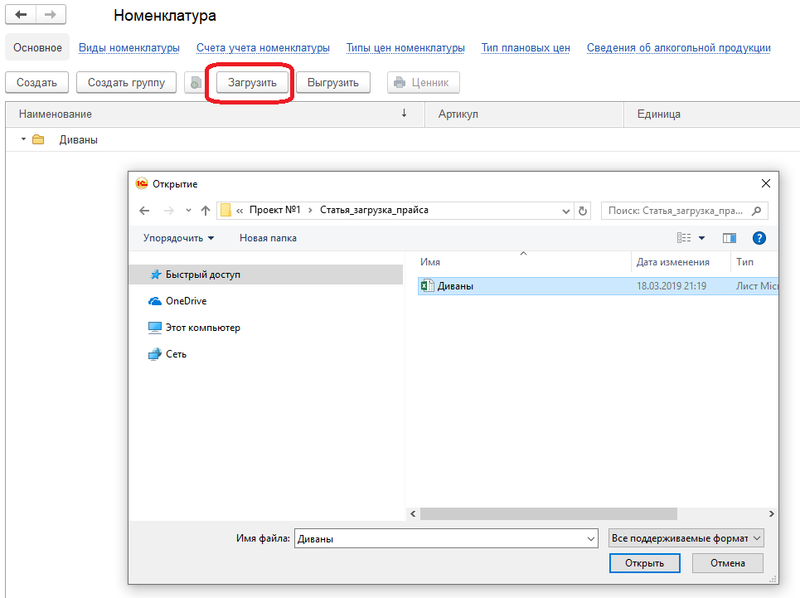
Task: Go back with the 1C left arrow
Action: [20, 14]
